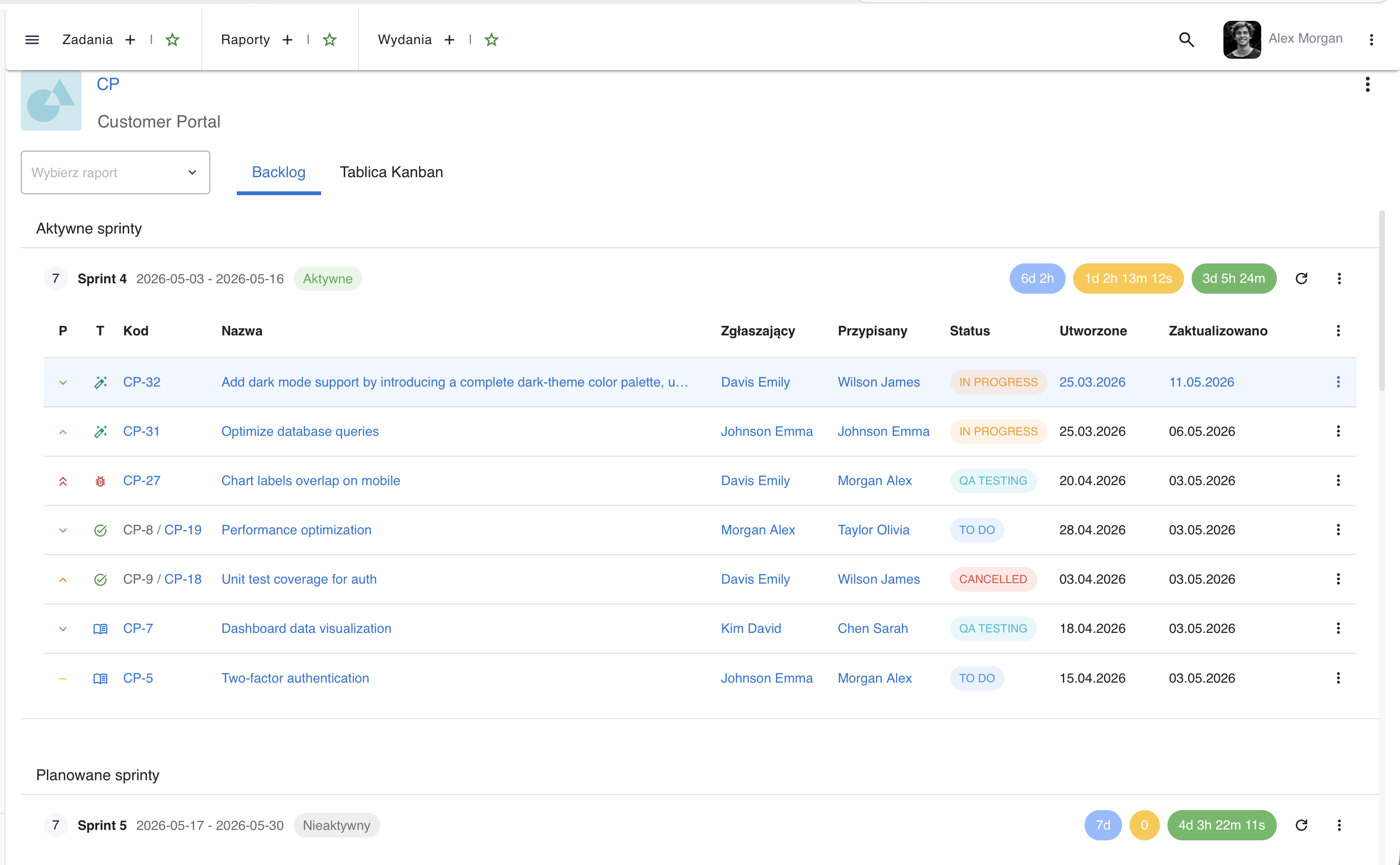Open Customer Portal project options menu
Screen dimensions: 1400x865
1367,85
